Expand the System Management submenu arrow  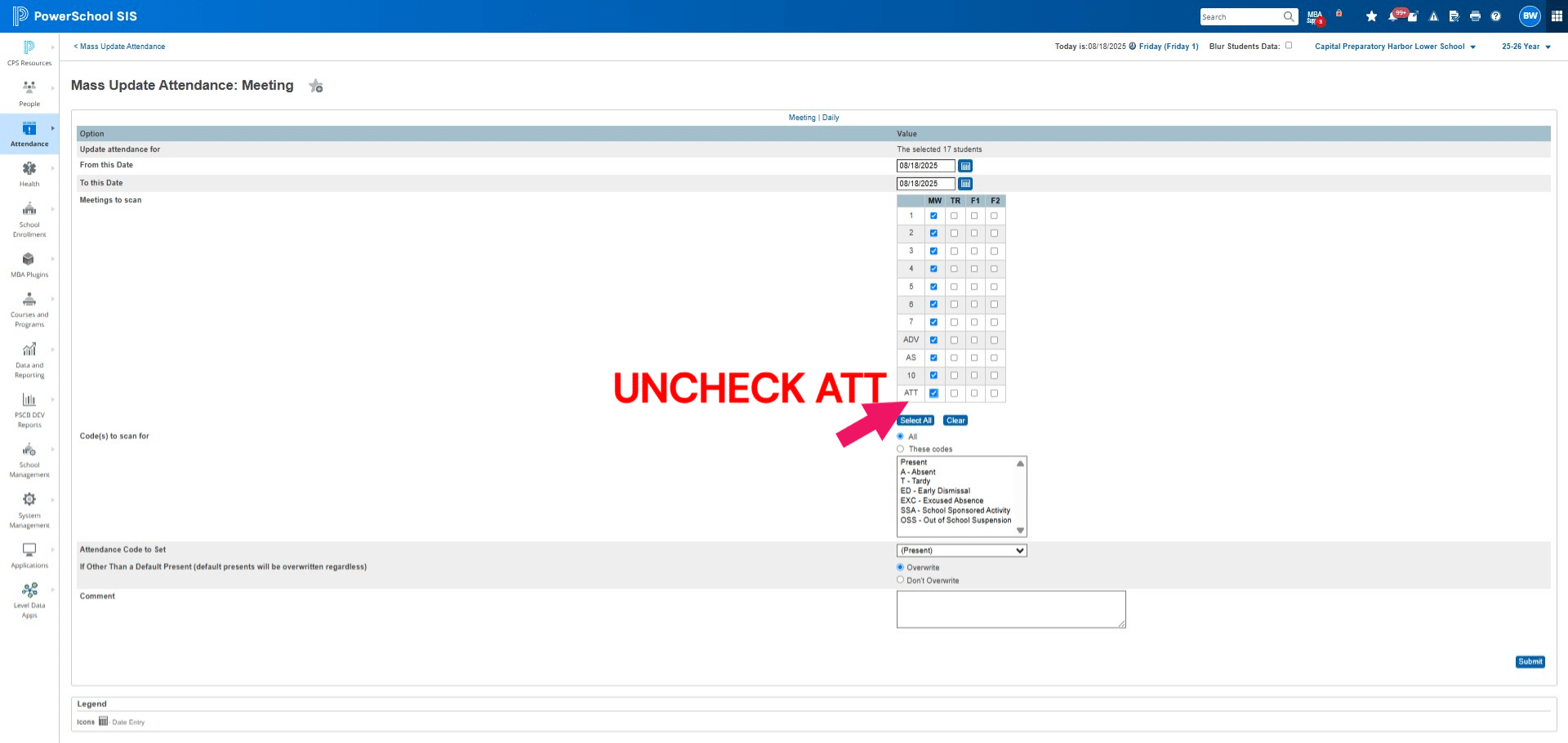point(53,500)
